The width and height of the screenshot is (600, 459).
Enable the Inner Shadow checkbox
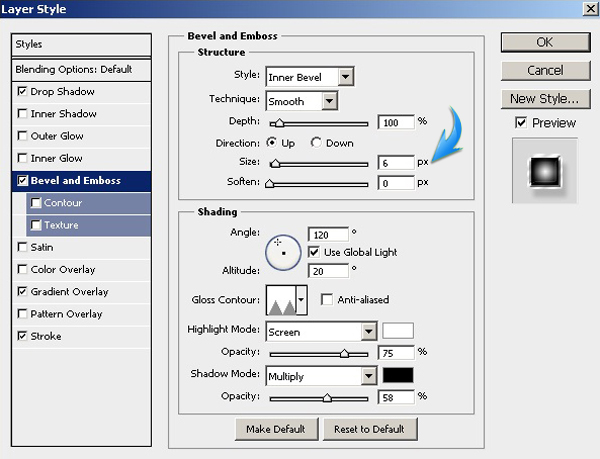coord(23,114)
